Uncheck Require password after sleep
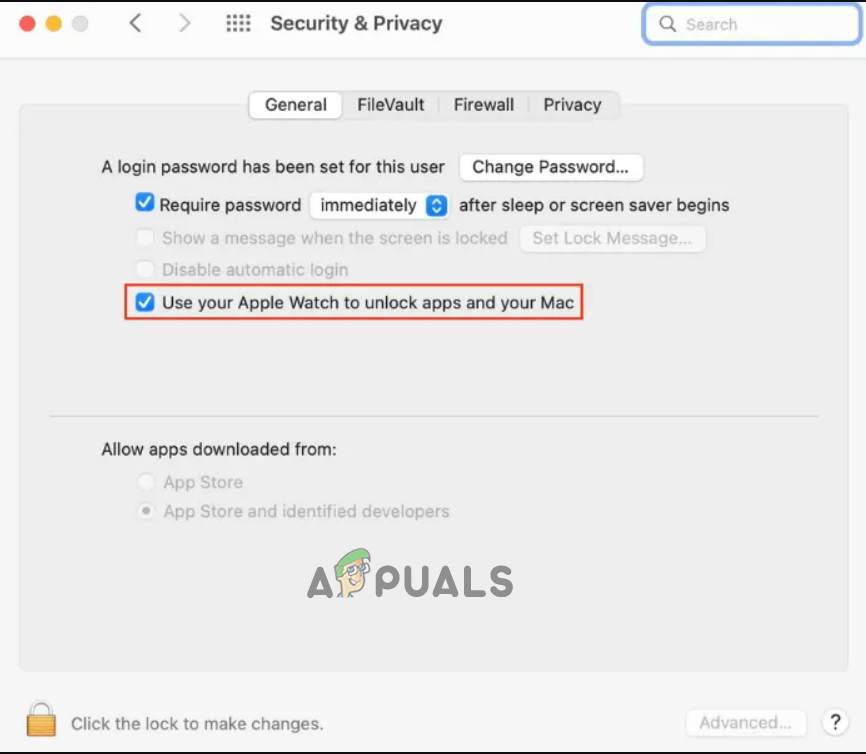 click(144, 202)
